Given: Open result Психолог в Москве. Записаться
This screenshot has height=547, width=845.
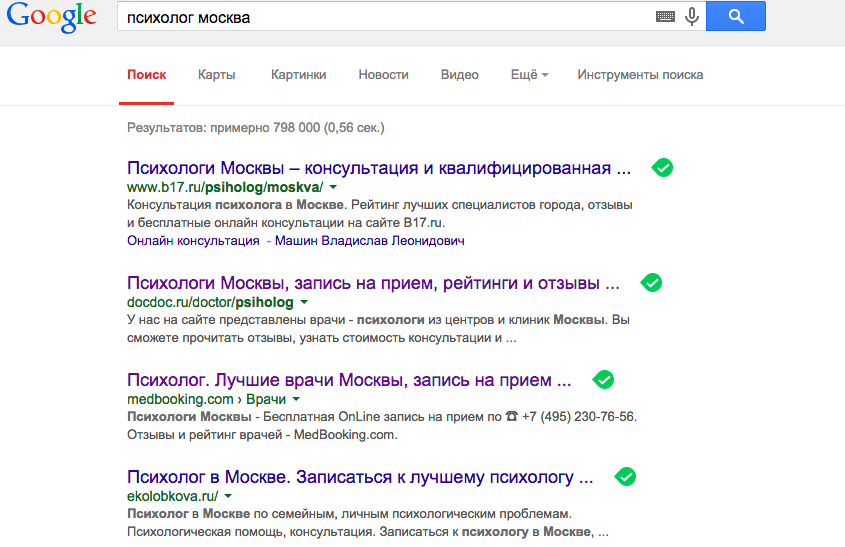Looking at the screenshot, I should [x=360, y=477].
